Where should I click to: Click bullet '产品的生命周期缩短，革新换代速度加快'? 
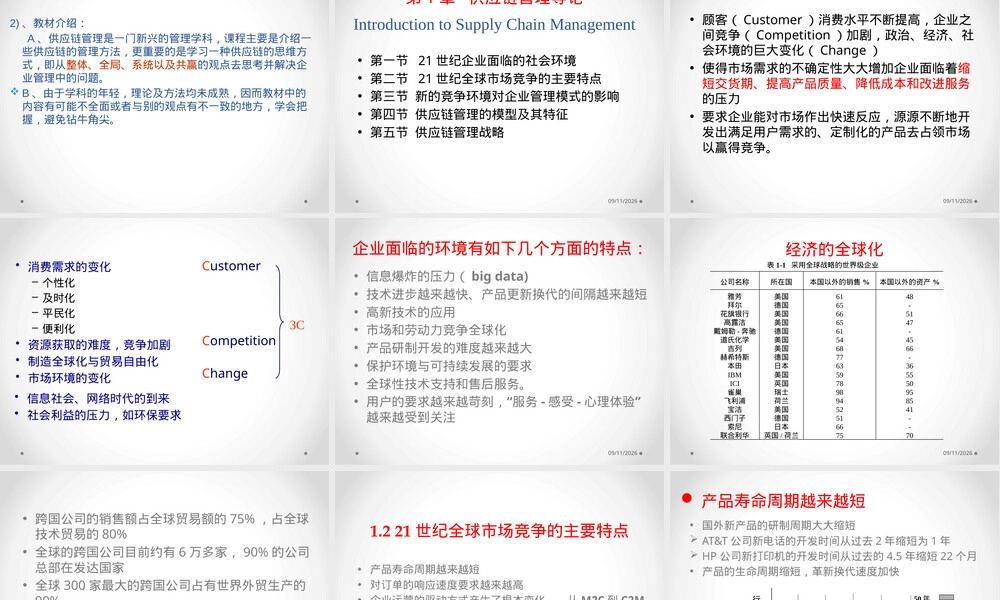(x=800, y=571)
